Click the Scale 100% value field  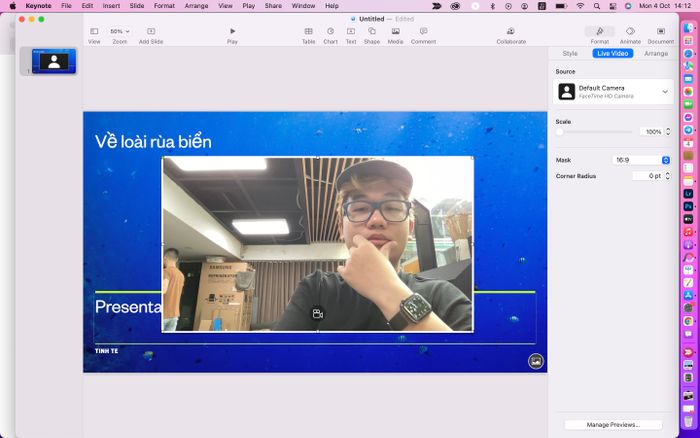tap(652, 132)
